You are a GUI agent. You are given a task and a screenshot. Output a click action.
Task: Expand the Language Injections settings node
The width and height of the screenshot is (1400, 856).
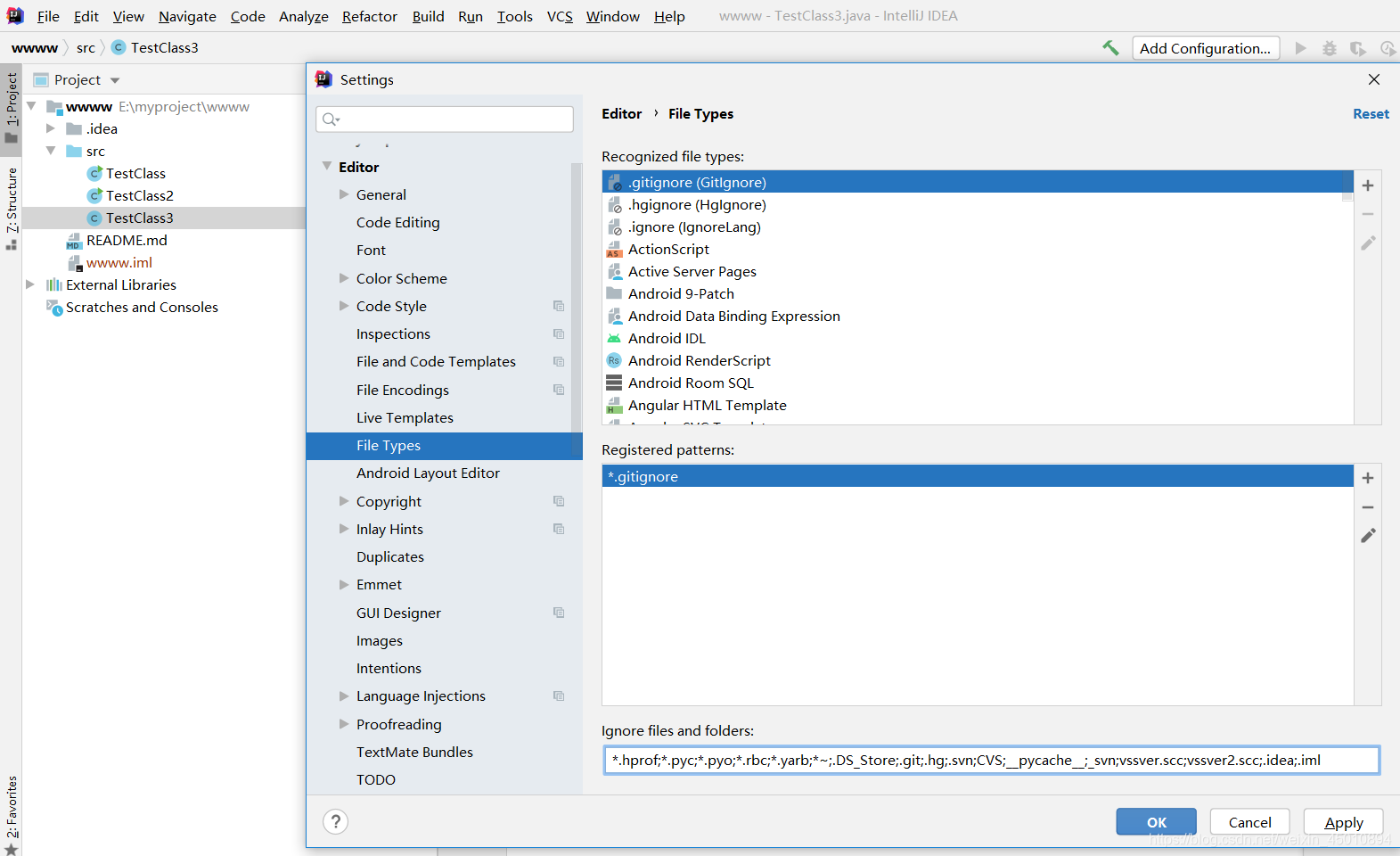tap(344, 695)
